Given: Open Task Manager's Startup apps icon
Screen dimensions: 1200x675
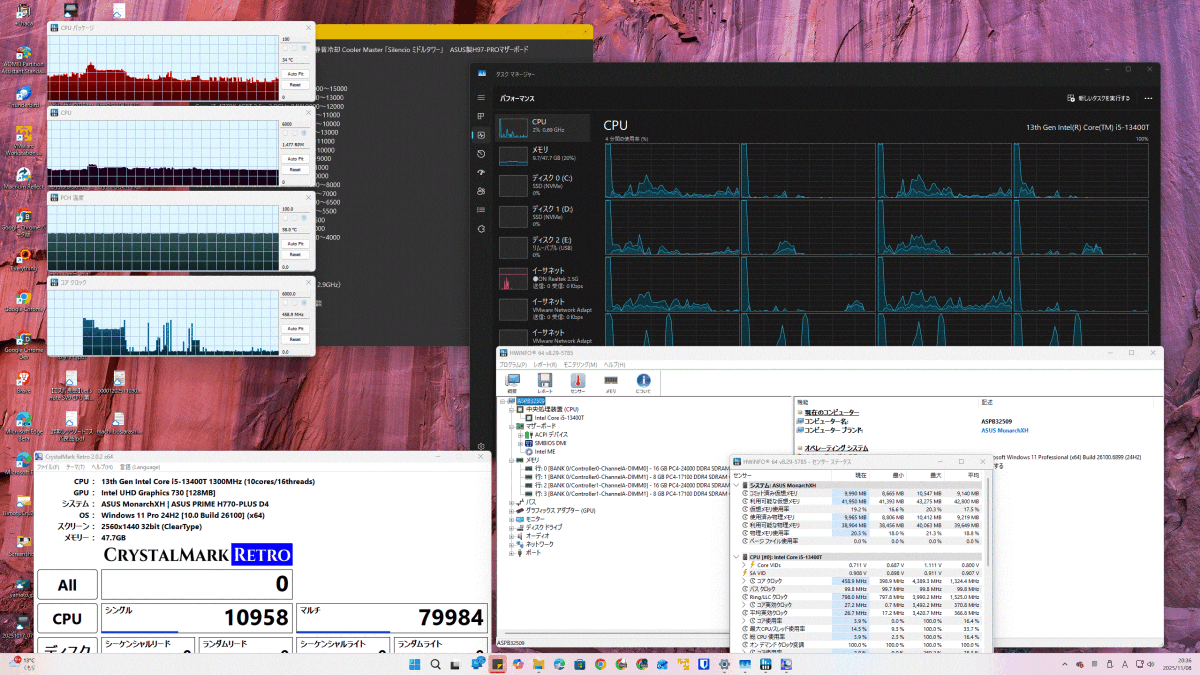Looking at the screenshot, I should click(x=481, y=172).
